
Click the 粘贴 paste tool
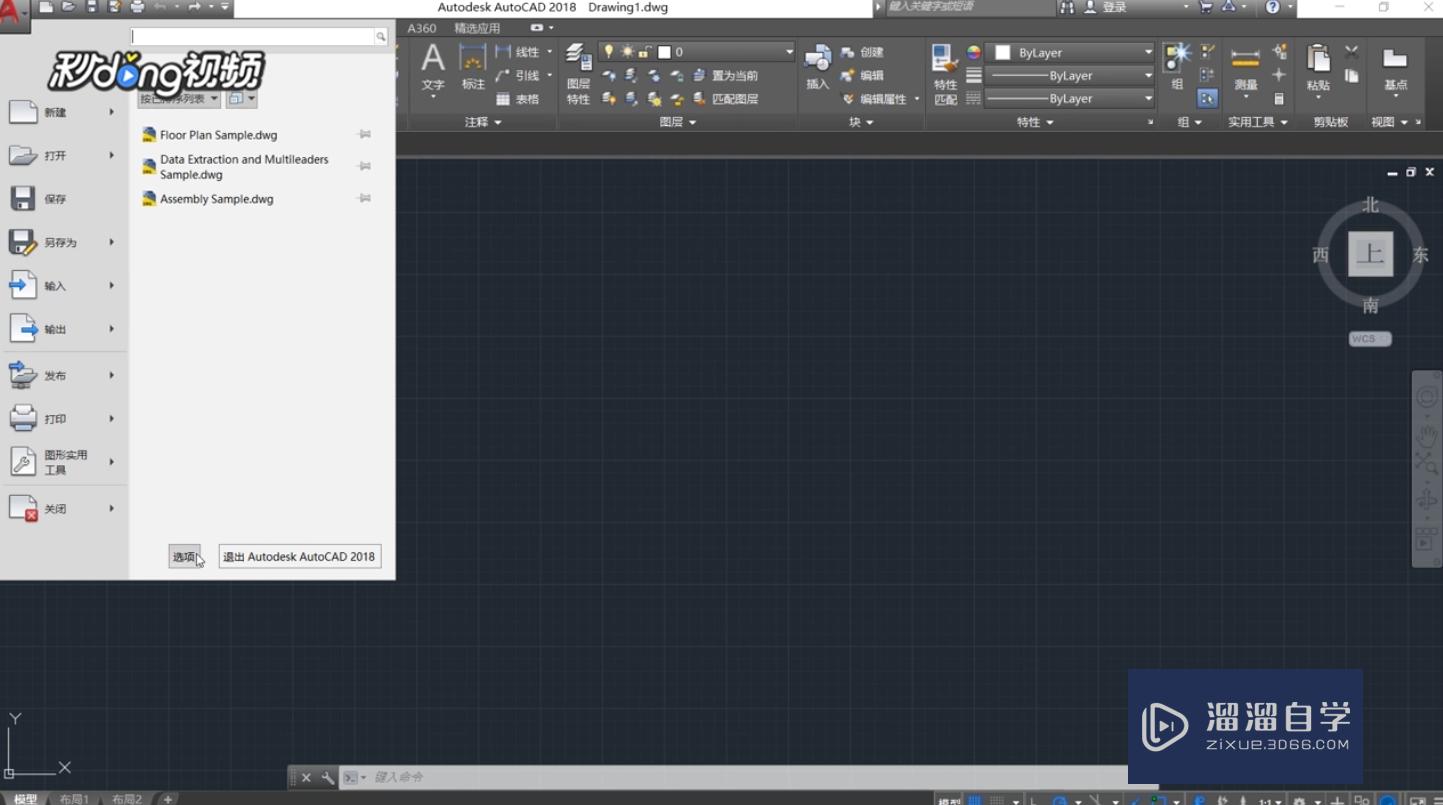1318,68
